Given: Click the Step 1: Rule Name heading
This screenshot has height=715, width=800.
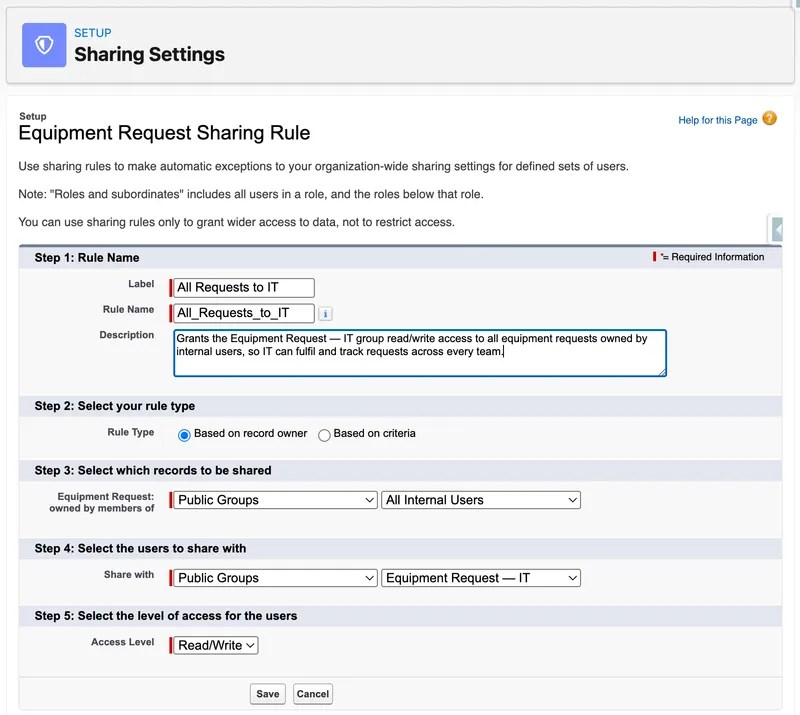Looking at the screenshot, I should 87,258.
